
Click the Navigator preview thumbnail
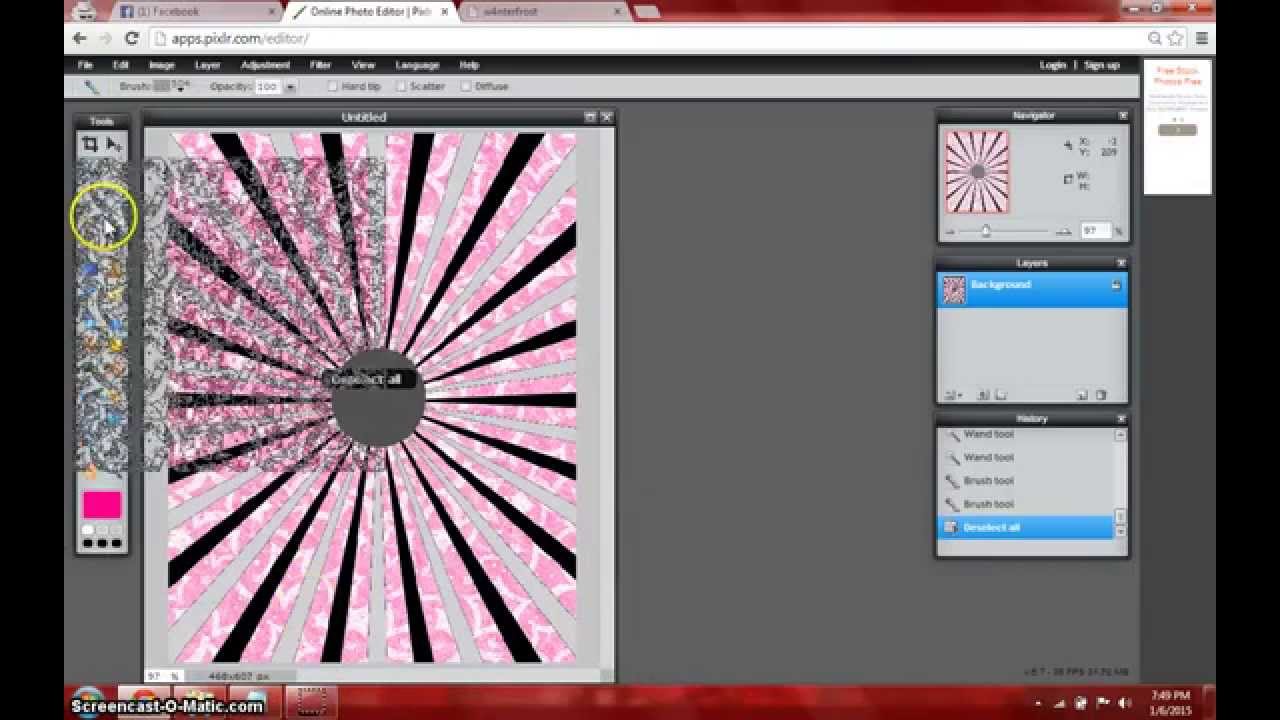(977, 172)
